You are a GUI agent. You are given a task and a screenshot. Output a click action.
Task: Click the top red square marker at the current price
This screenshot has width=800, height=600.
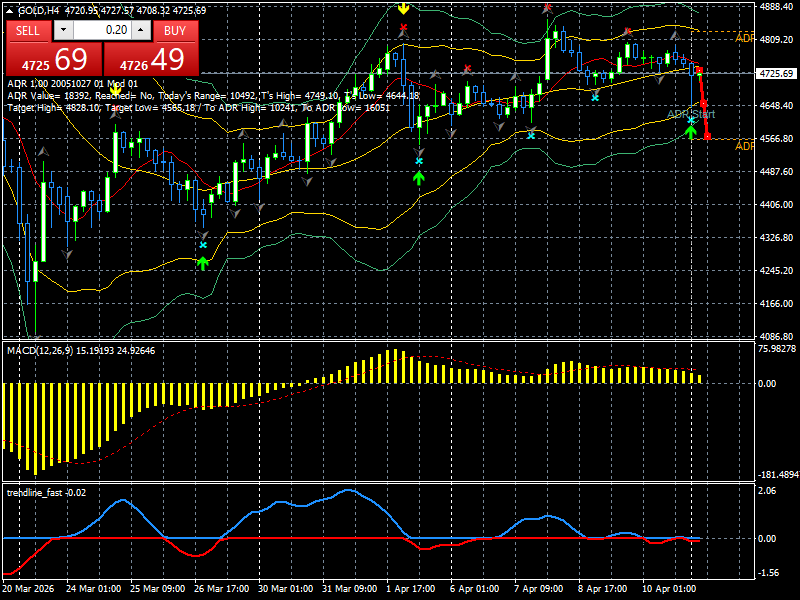(699, 70)
